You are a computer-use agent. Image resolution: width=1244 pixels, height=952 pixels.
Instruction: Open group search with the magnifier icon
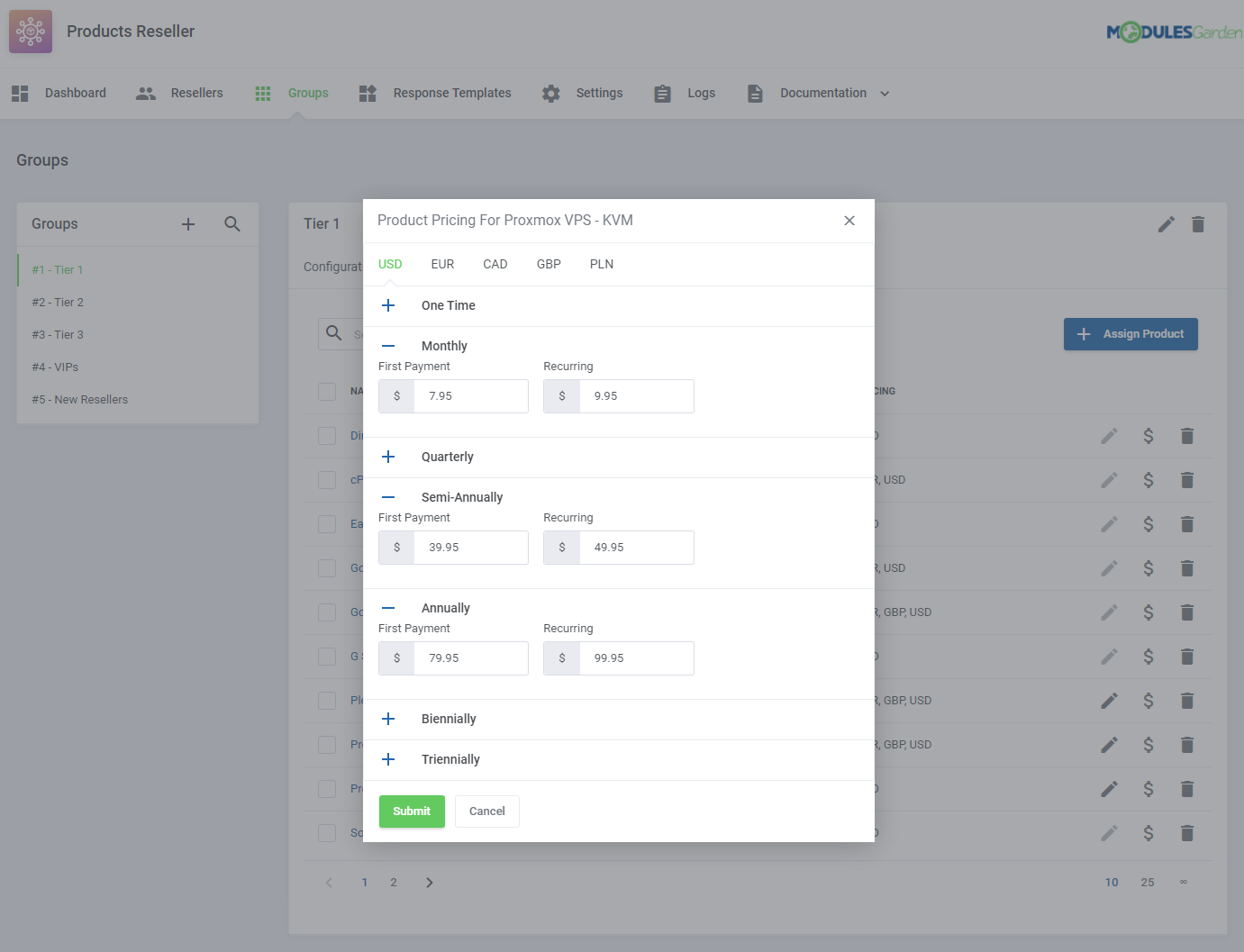click(x=232, y=223)
